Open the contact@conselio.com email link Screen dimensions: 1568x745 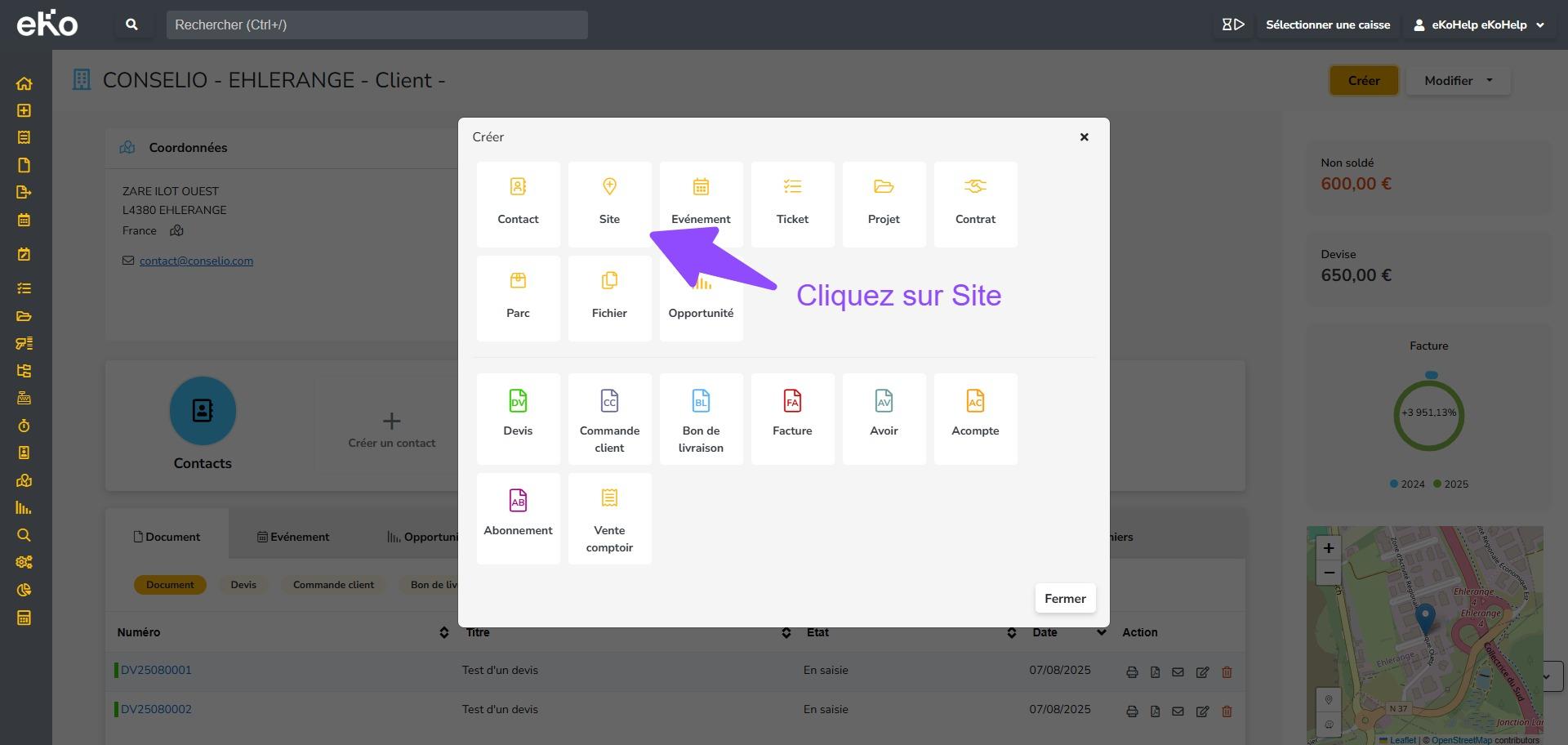tap(196, 261)
